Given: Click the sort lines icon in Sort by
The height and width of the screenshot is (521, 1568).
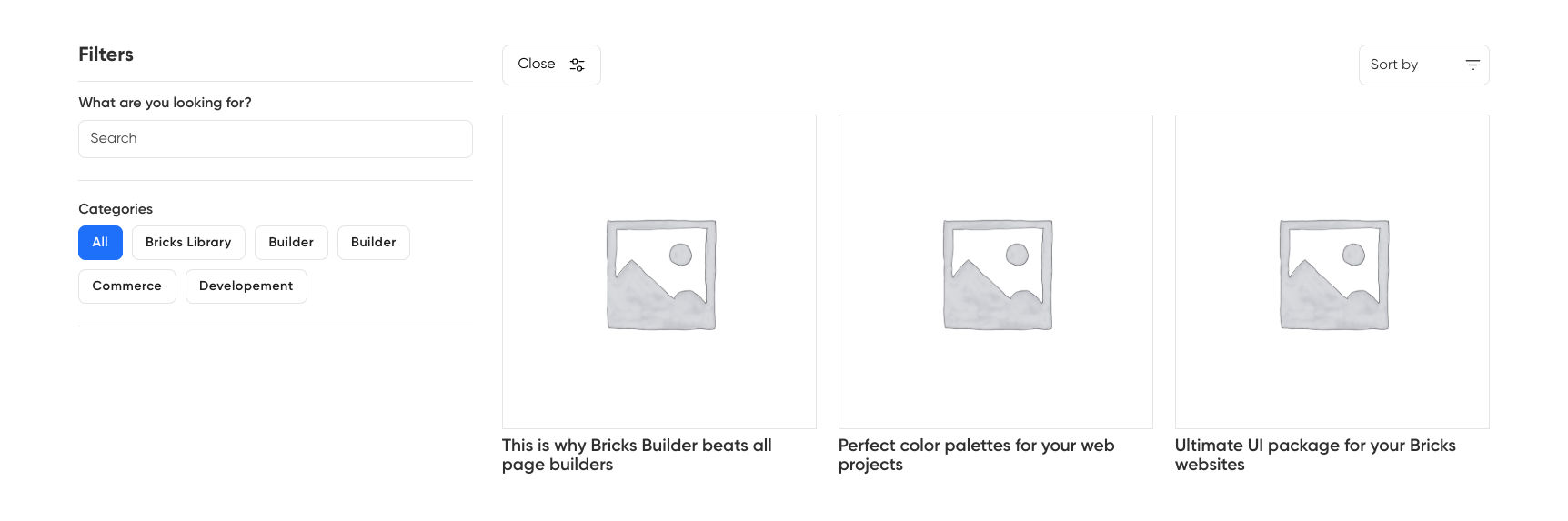Looking at the screenshot, I should point(1473,65).
